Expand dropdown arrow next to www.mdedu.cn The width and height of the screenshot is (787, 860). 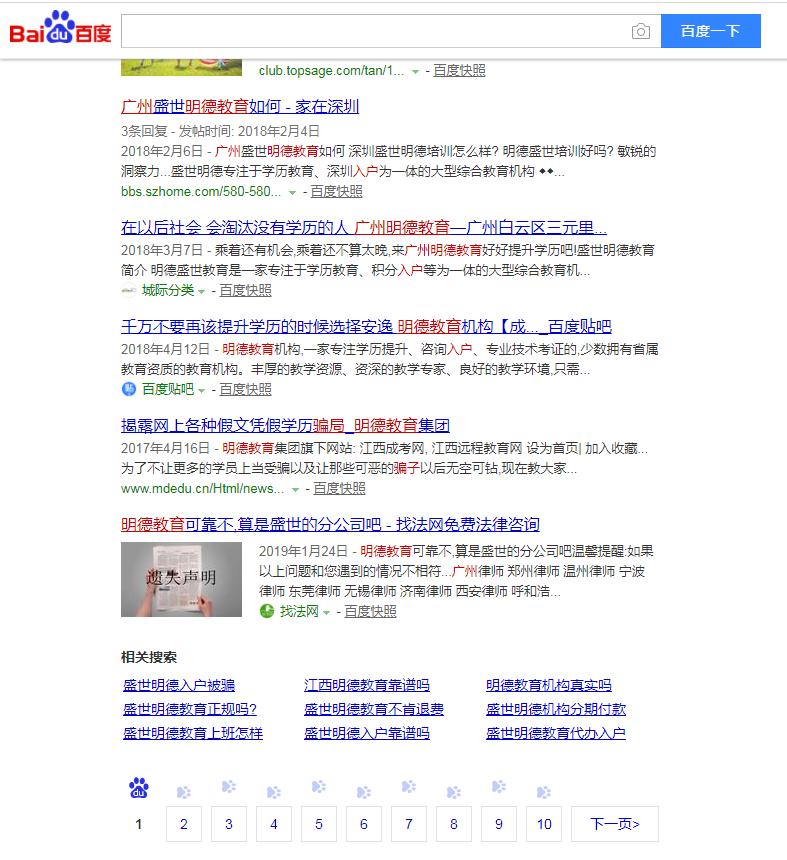pos(295,490)
